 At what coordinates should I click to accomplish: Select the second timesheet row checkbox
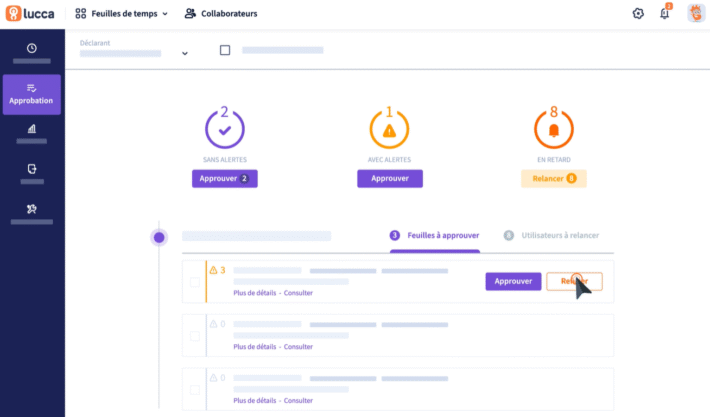[x=194, y=335]
